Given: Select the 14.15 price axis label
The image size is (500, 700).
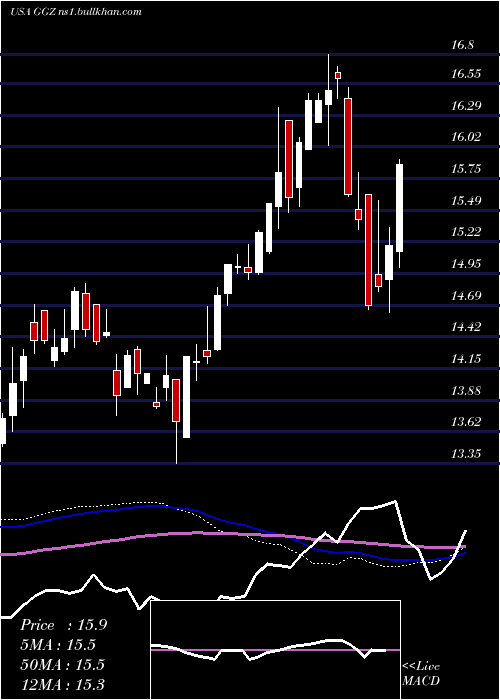Looking at the screenshot, I should click(x=466, y=359).
